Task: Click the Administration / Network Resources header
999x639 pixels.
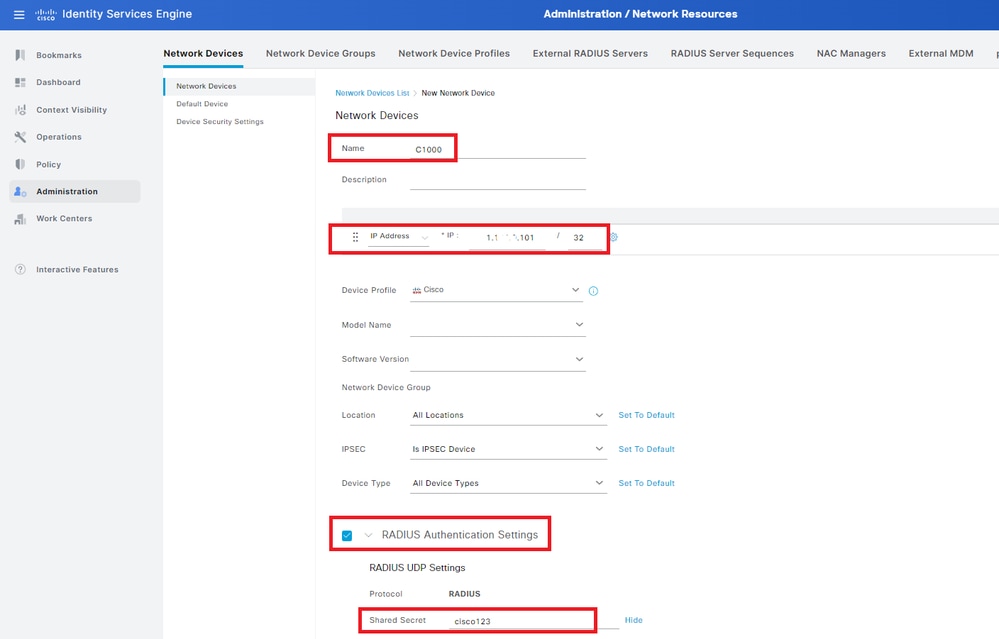Action: (x=640, y=14)
